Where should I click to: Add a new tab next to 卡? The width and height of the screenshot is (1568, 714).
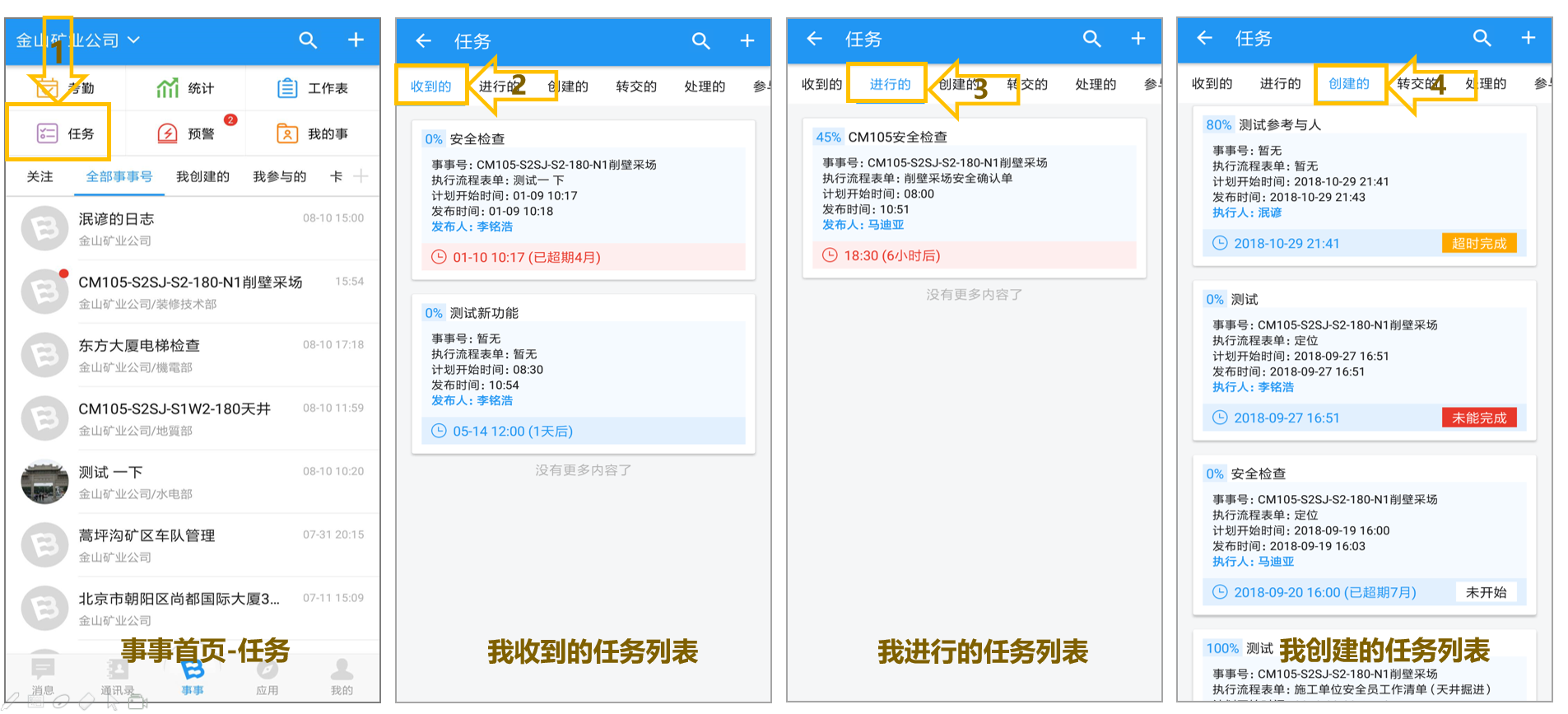click(x=361, y=176)
